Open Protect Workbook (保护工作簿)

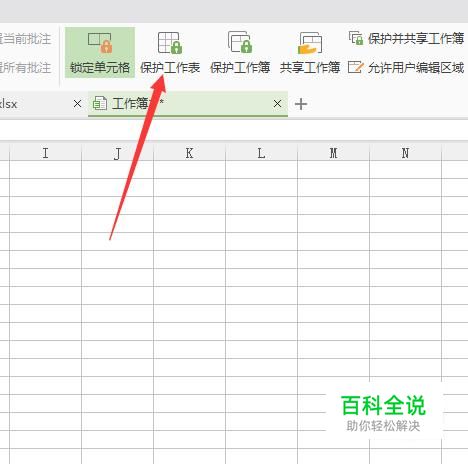(240, 53)
